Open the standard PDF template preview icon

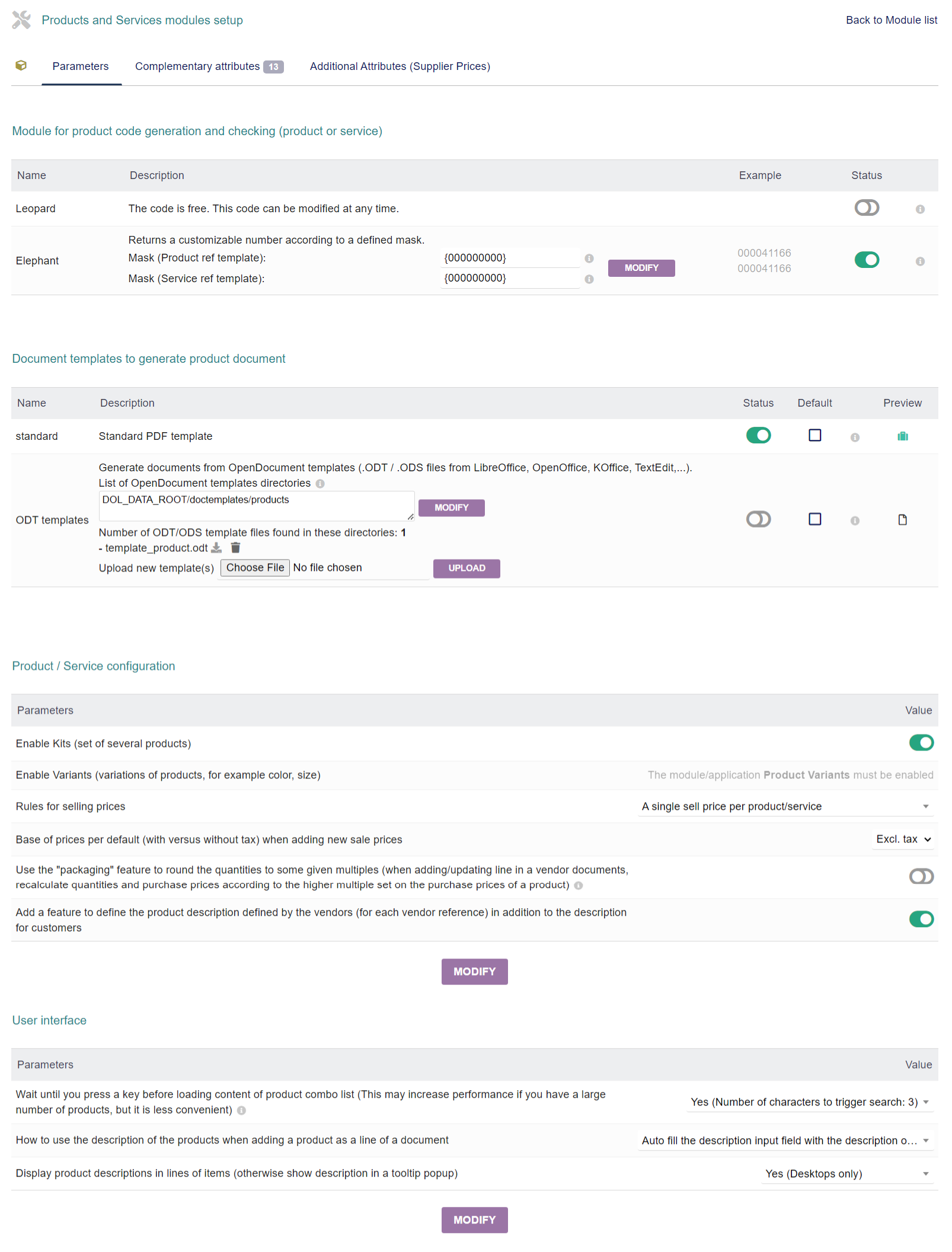point(902,436)
